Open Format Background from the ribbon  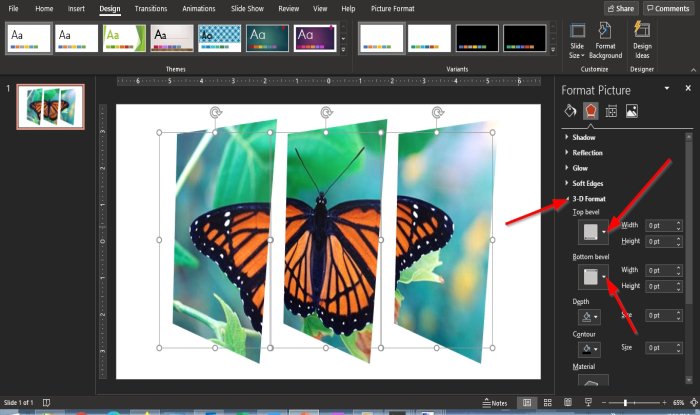[605, 45]
